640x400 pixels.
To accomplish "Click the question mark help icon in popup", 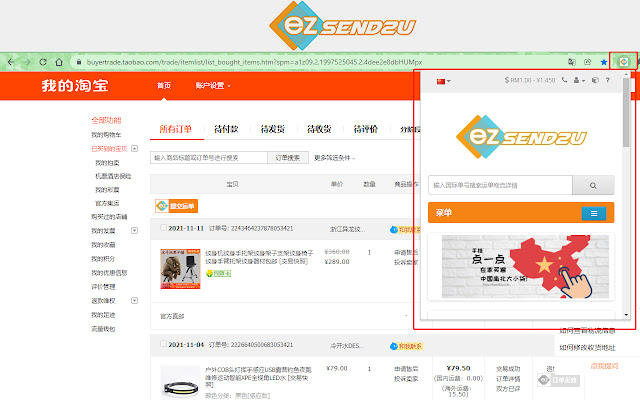I will pyautogui.click(x=607, y=80).
